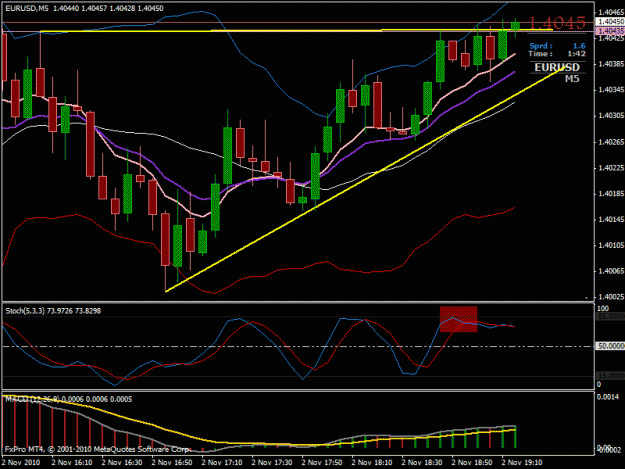This screenshot has width=625, height=469.
Task: Click 1.40425 on the price axis
Action: tap(611, 38)
